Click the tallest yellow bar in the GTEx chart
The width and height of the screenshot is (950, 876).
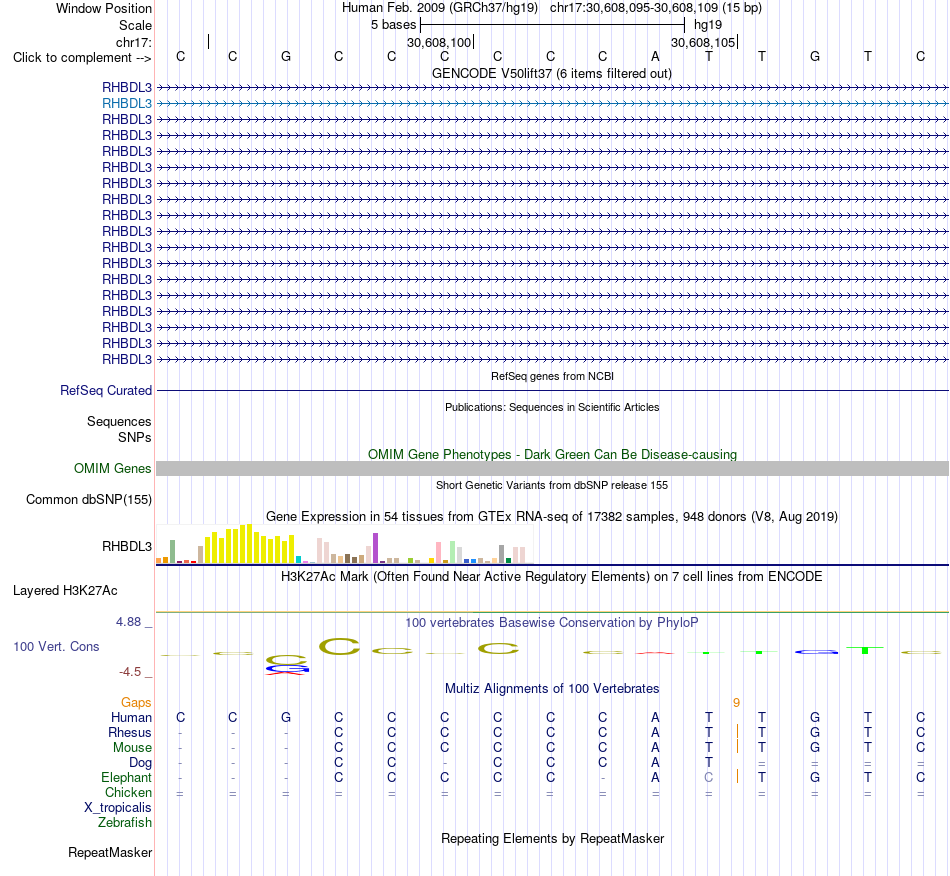click(x=250, y=544)
